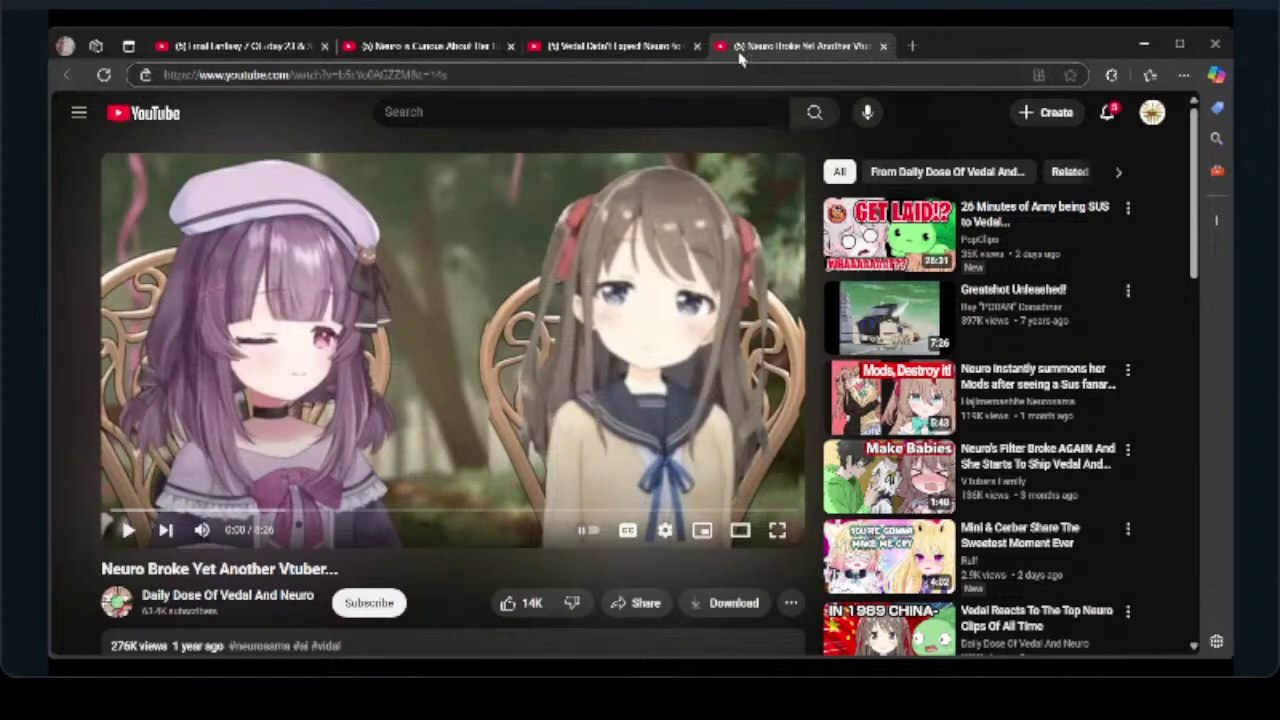Viewport: 1280px width, 720px height.
Task: Refresh the browser page
Action: click(103, 75)
